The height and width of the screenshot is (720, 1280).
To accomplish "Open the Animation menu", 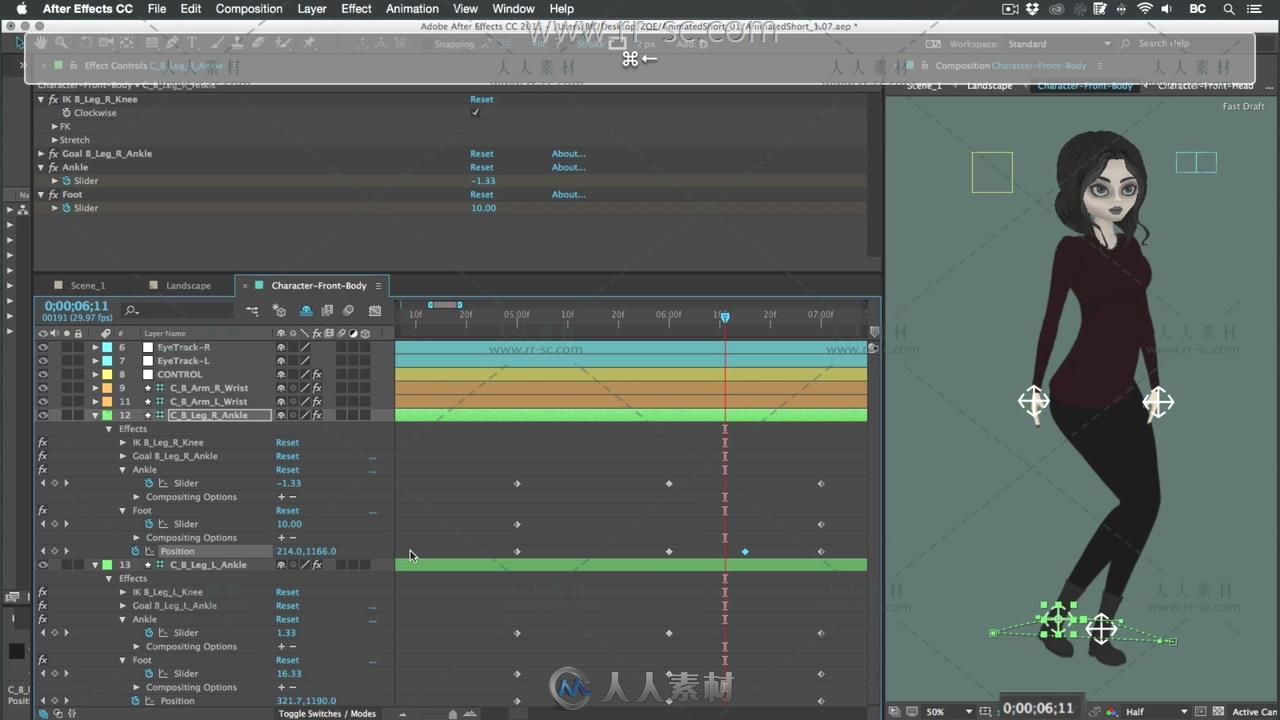I will point(412,9).
